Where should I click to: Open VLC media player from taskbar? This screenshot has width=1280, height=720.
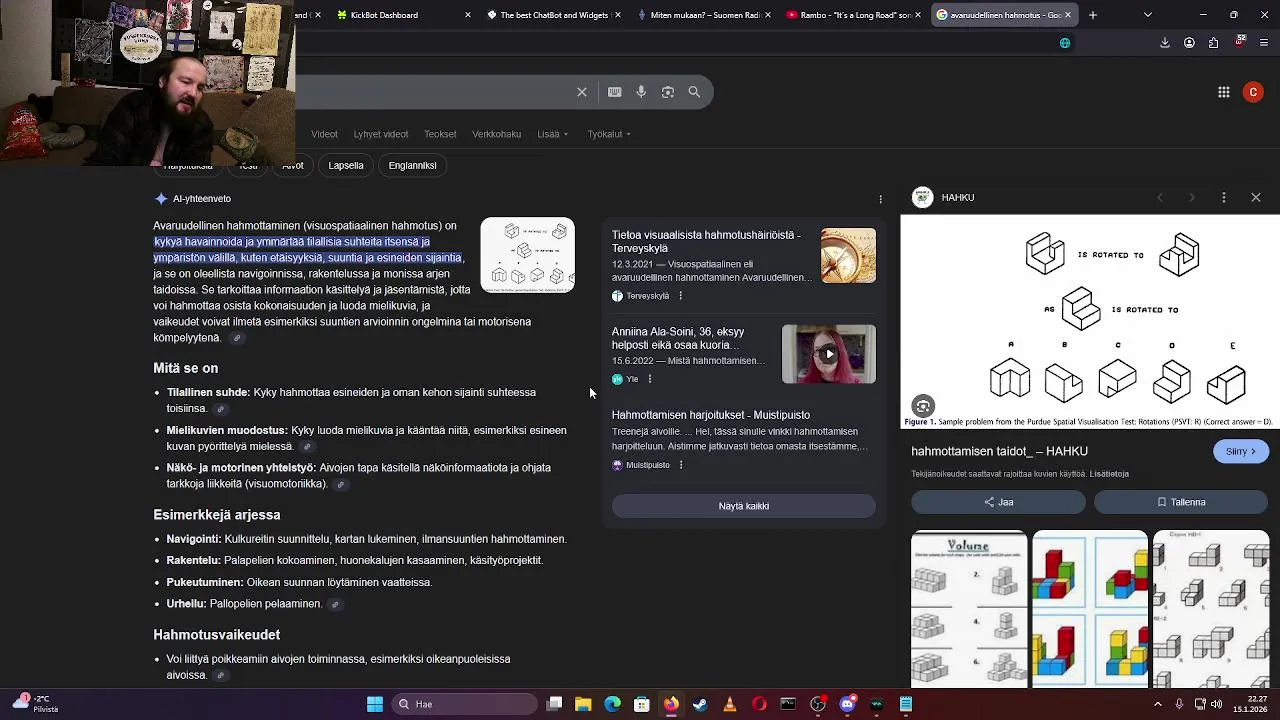(730, 704)
